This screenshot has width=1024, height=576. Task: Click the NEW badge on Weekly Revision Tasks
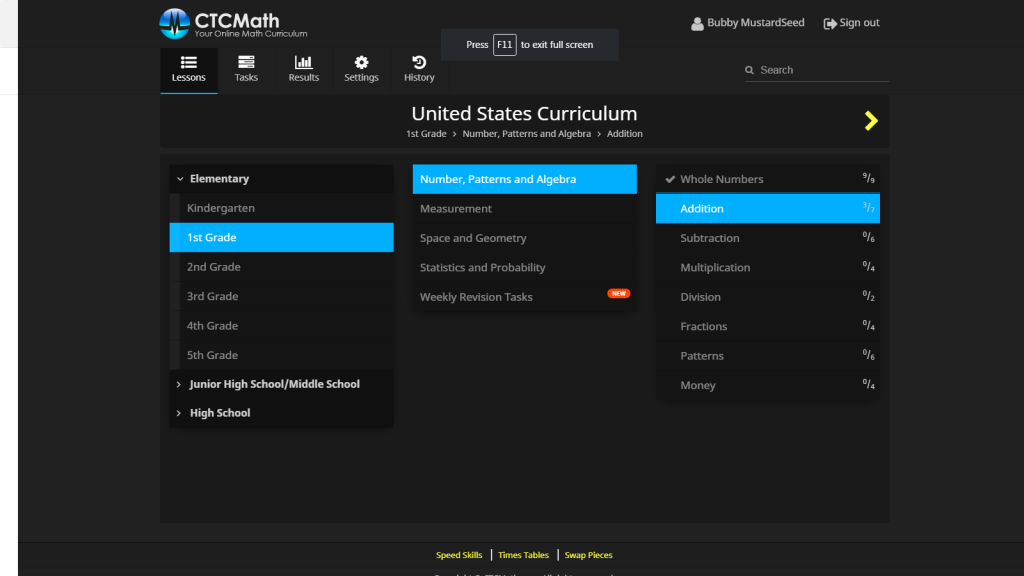click(618, 294)
